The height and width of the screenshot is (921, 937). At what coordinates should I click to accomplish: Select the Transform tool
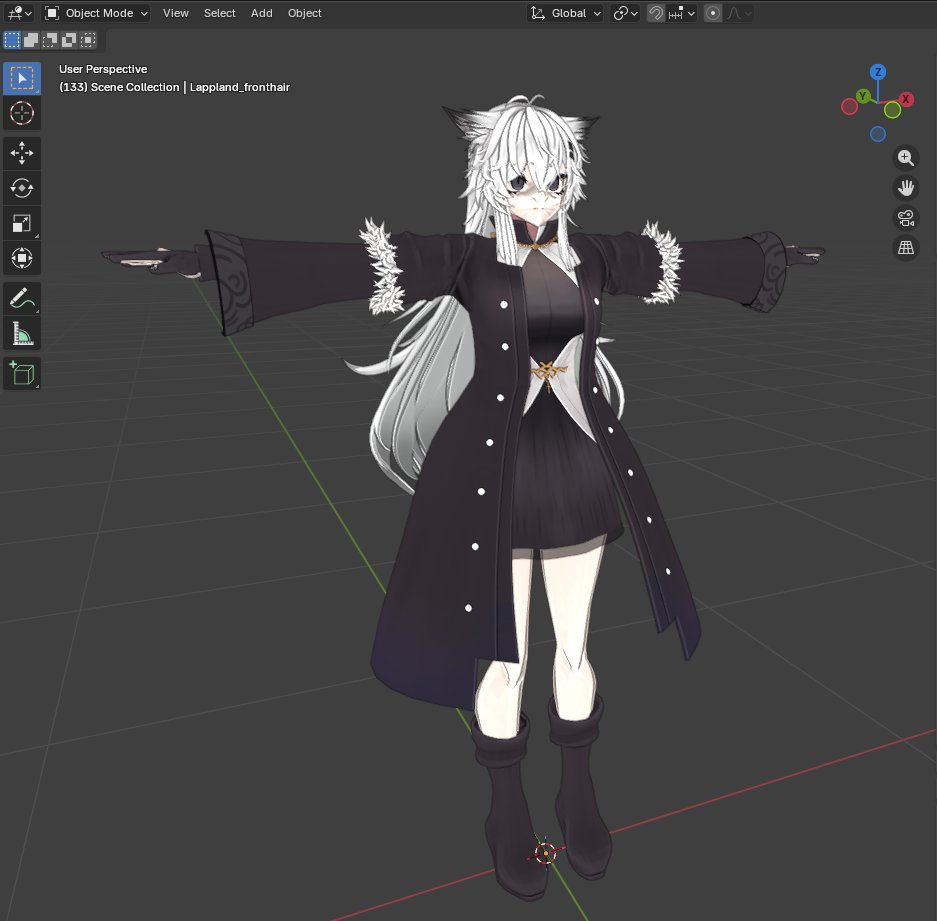pos(22,258)
